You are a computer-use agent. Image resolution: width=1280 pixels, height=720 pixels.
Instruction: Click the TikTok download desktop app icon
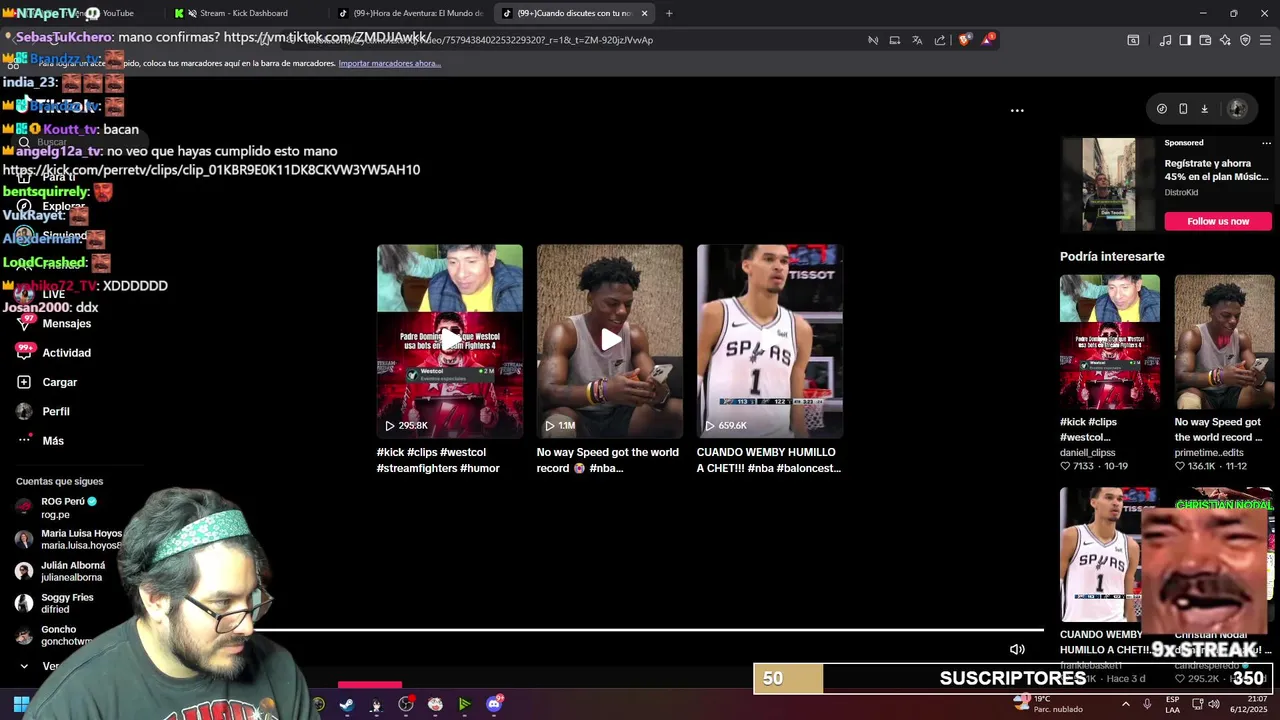(1204, 109)
